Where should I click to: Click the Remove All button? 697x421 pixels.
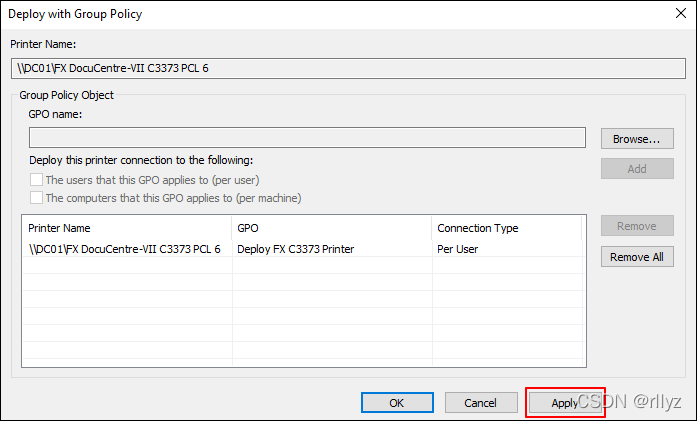click(x=637, y=257)
